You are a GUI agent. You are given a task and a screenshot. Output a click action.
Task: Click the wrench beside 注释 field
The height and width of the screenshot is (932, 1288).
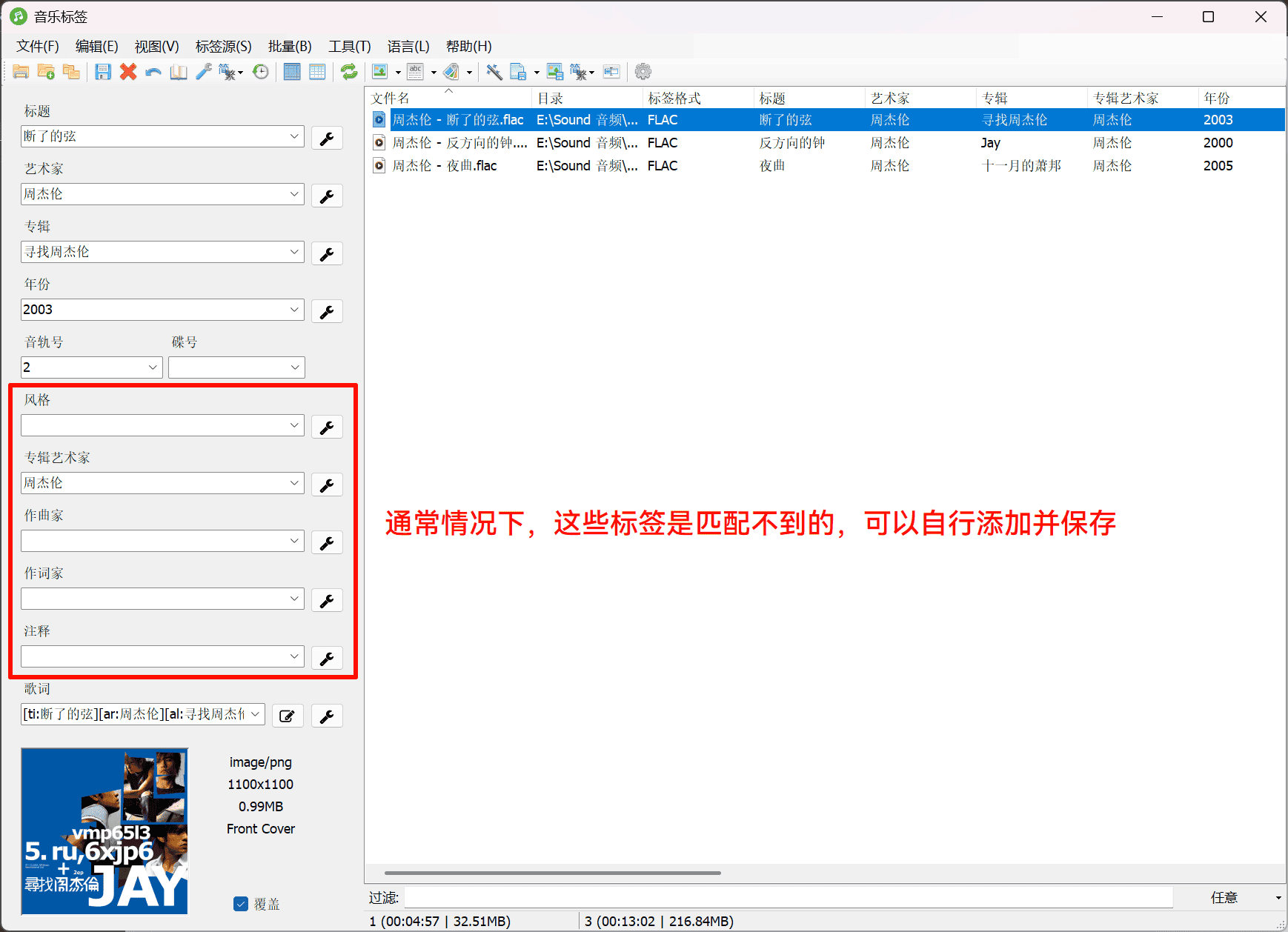[x=327, y=657]
